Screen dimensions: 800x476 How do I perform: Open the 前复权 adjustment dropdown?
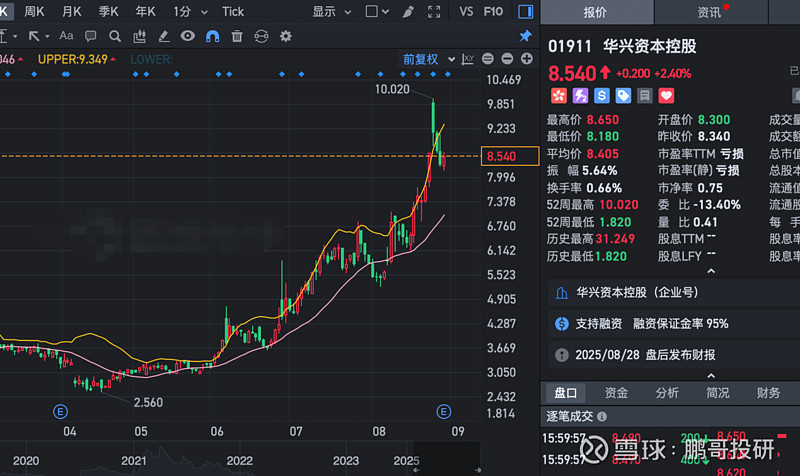429,59
